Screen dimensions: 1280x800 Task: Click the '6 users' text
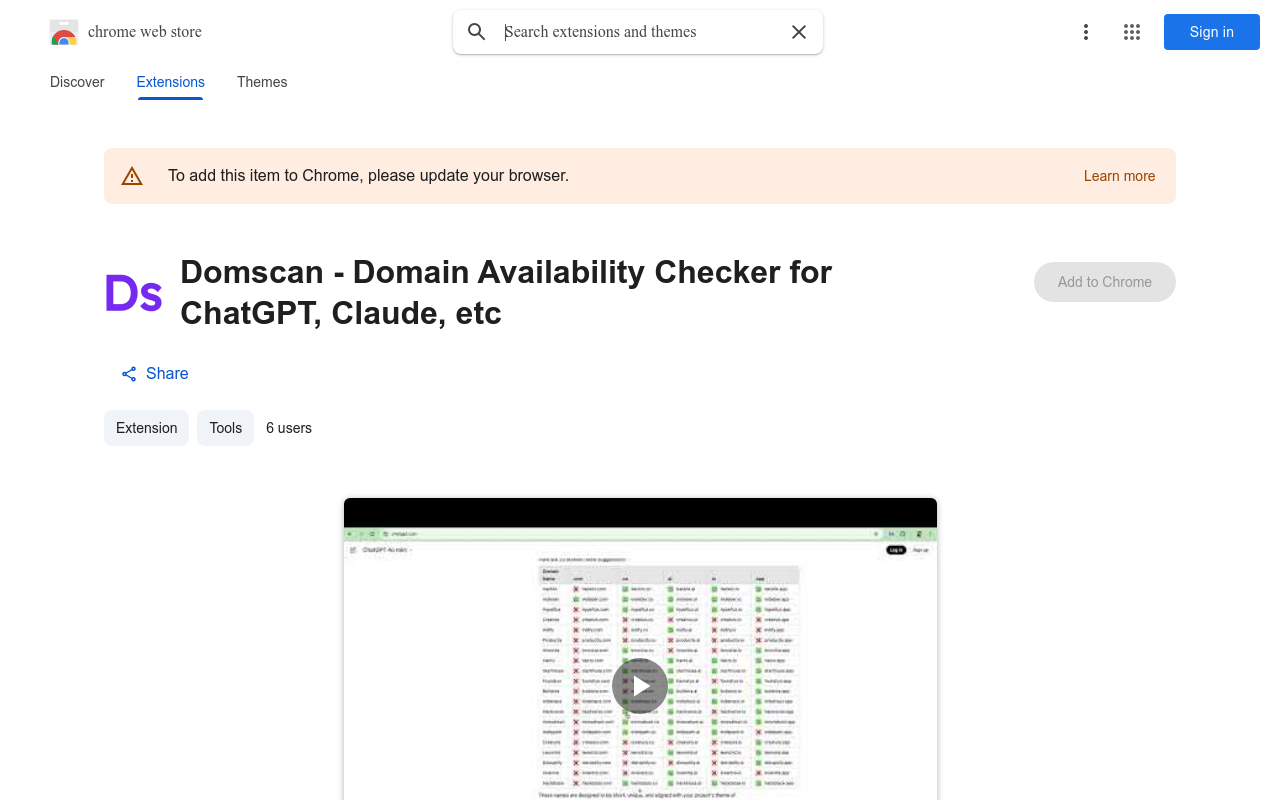point(289,428)
